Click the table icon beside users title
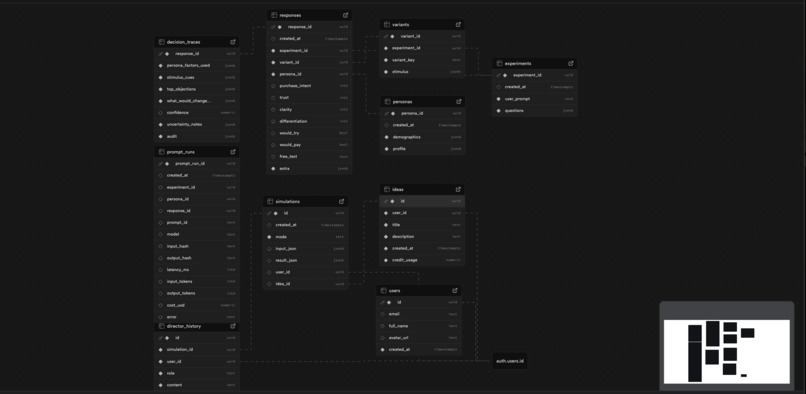Screen dimensions: 806x394 click(383, 291)
